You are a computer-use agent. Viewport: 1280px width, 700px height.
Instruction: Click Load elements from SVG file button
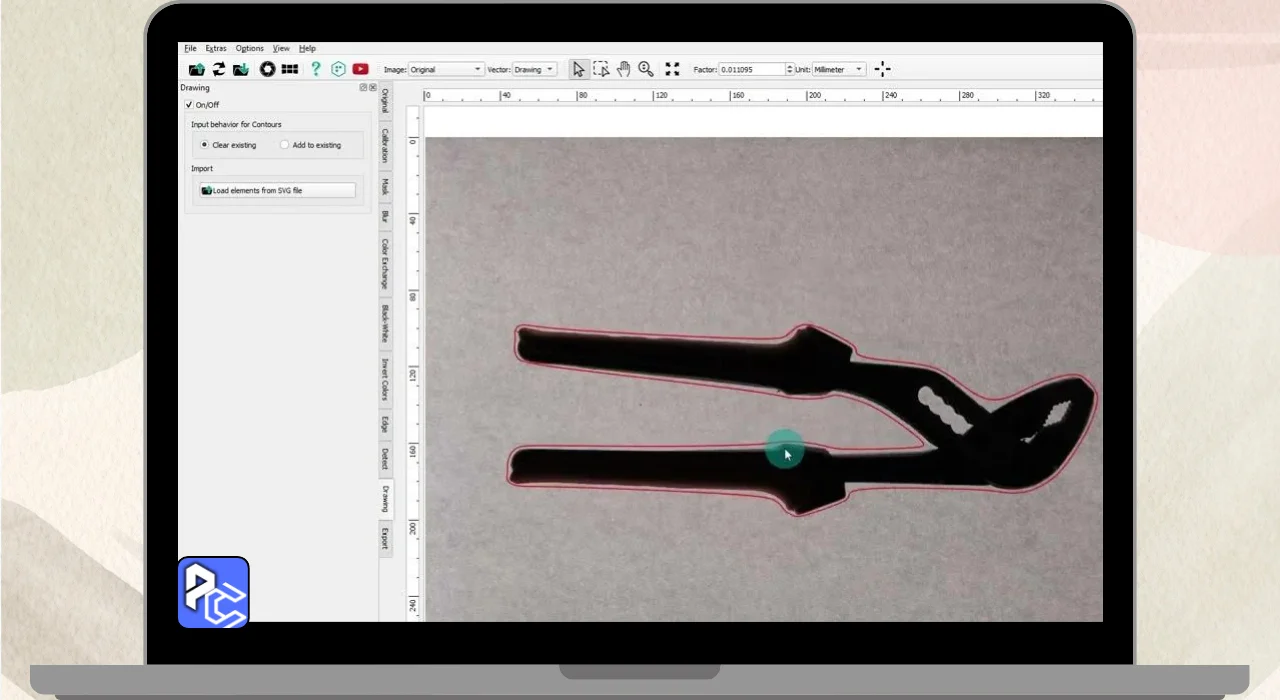[x=277, y=190]
